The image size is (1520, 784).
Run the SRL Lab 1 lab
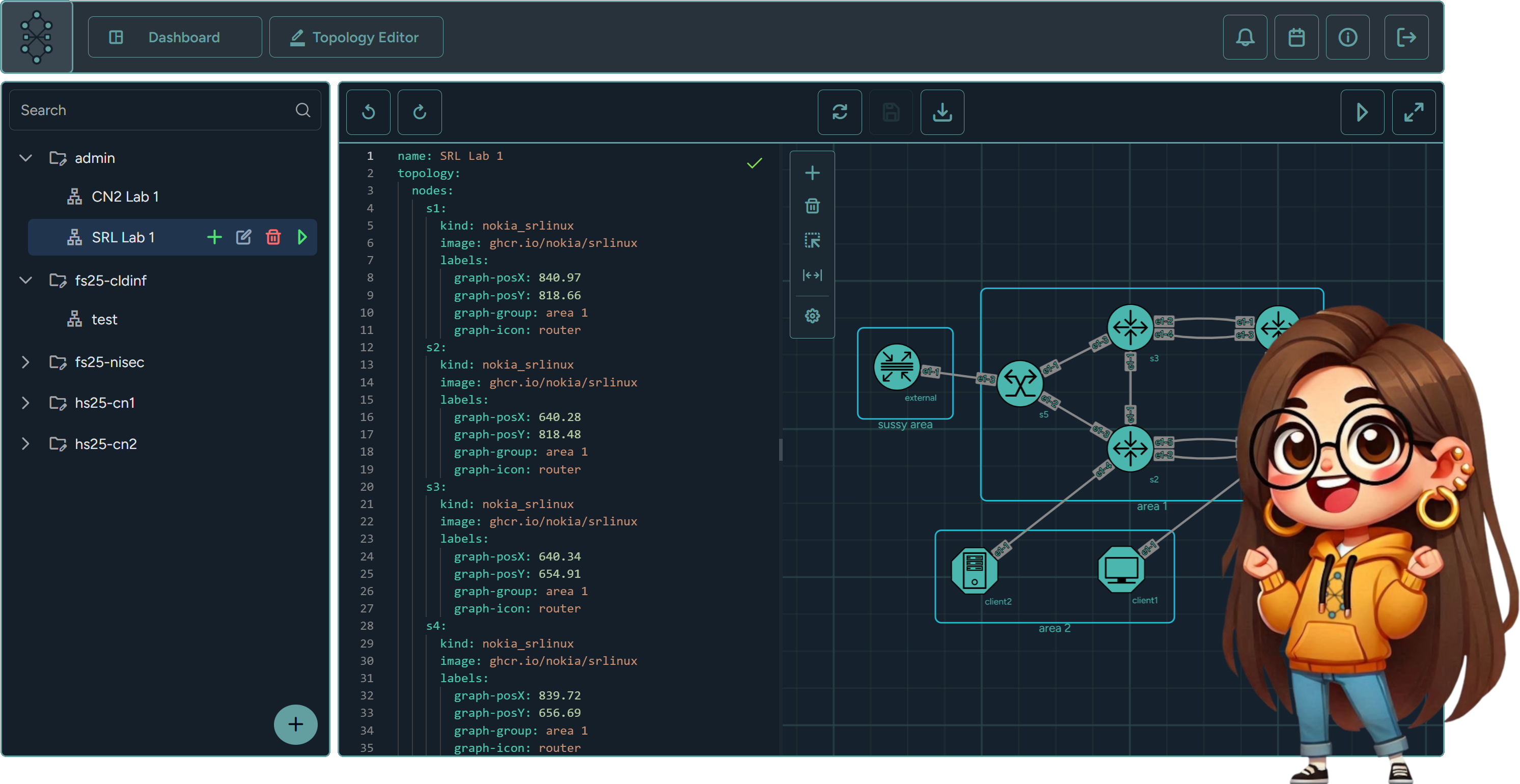[x=302, y=237]
